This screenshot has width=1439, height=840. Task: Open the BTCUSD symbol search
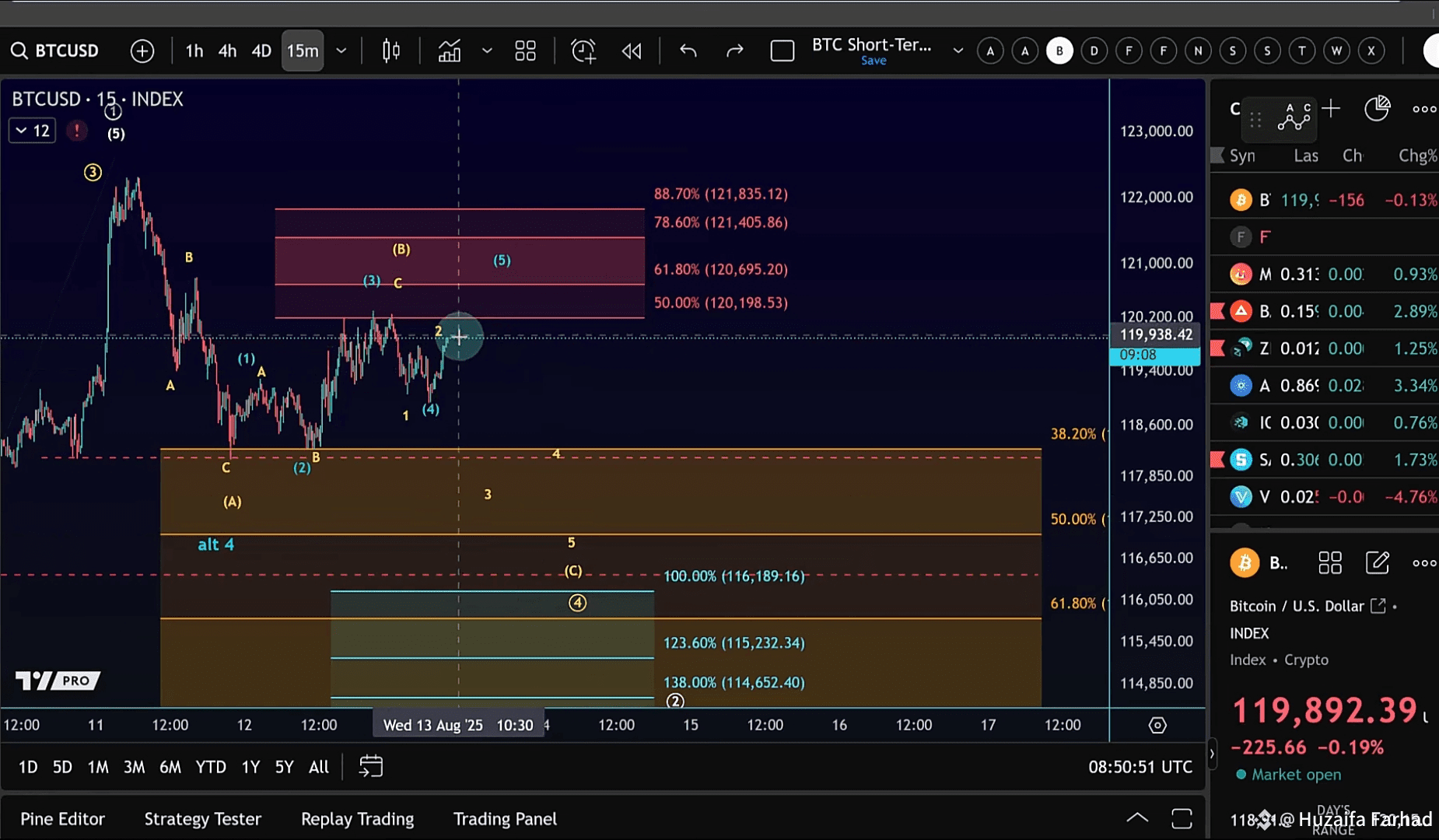pyautogui.click(x=54, y=51)
